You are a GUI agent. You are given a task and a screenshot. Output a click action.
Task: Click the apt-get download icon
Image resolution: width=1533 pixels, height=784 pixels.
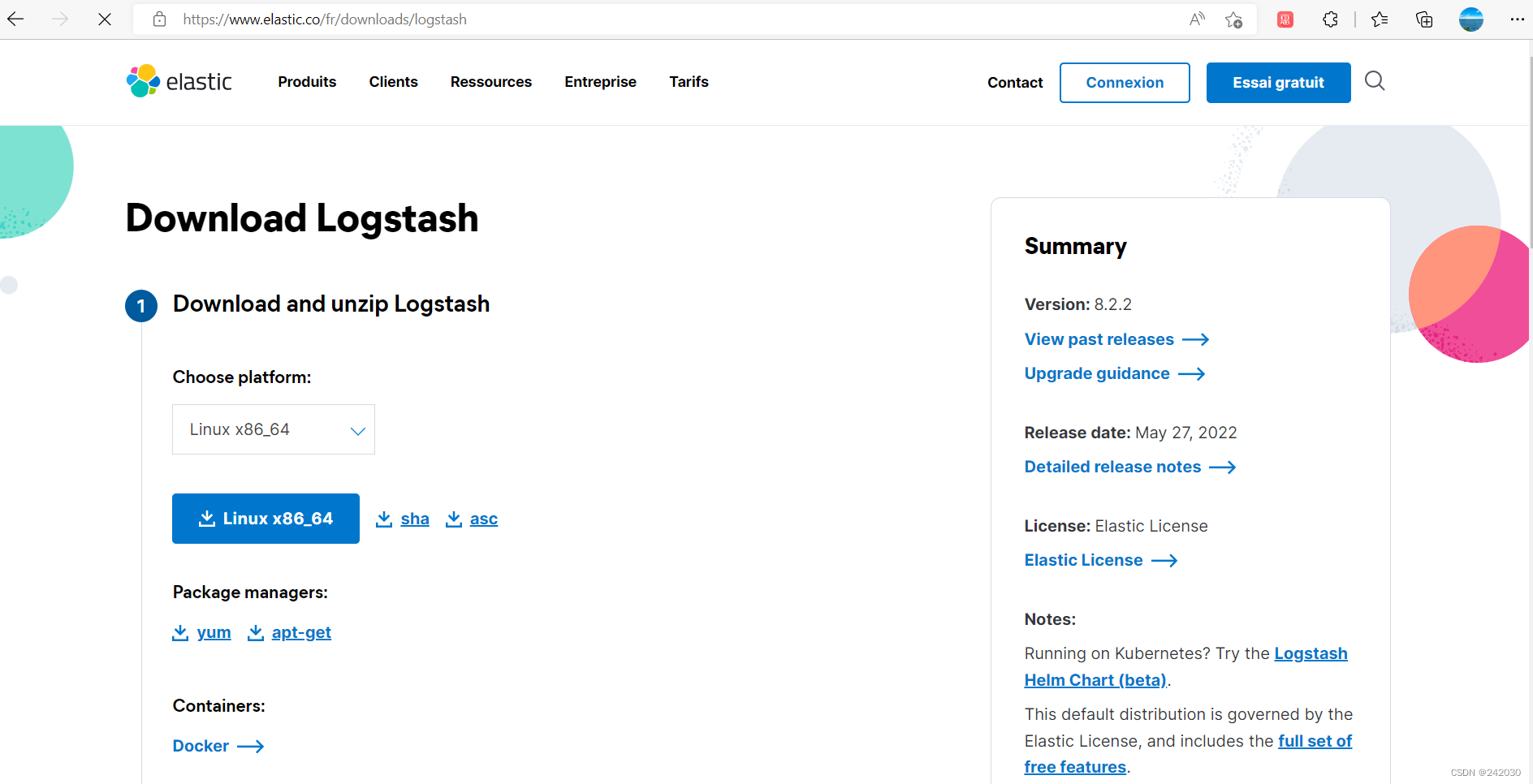point(256,632)
